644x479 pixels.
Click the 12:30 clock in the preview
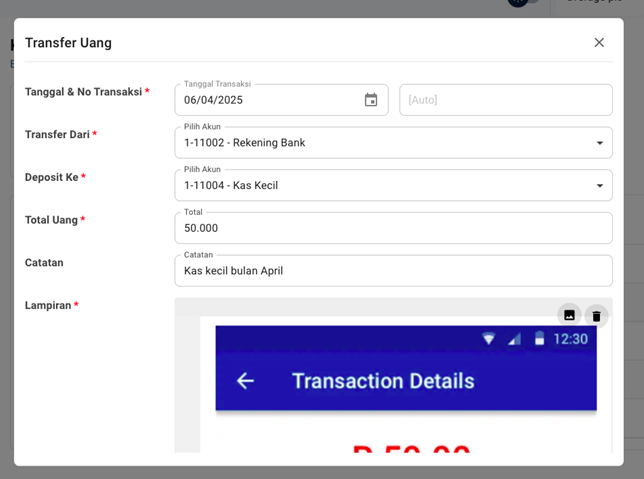coord(571,339)
